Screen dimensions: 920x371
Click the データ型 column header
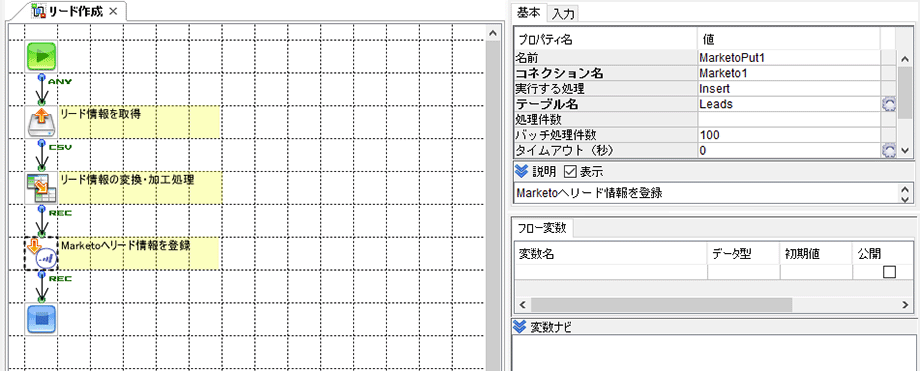(743, 254)
